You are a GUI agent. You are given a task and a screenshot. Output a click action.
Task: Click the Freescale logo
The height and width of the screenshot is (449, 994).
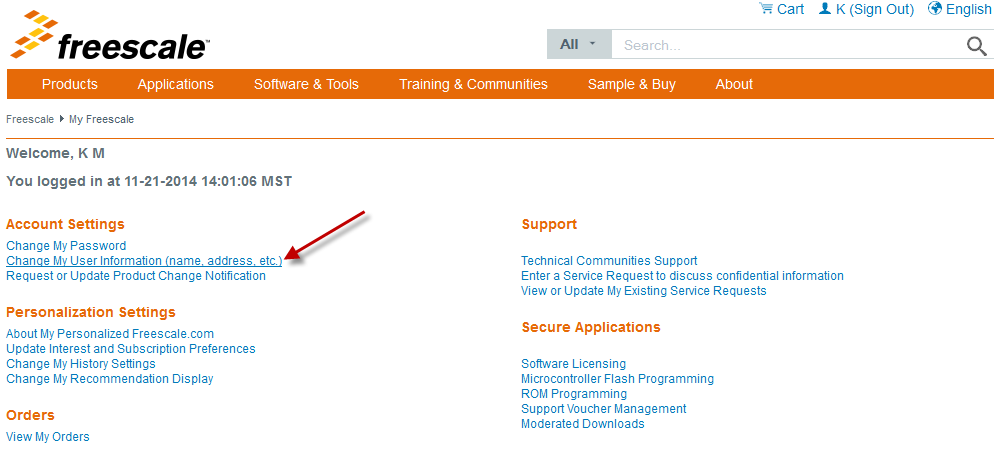[108, 38]
